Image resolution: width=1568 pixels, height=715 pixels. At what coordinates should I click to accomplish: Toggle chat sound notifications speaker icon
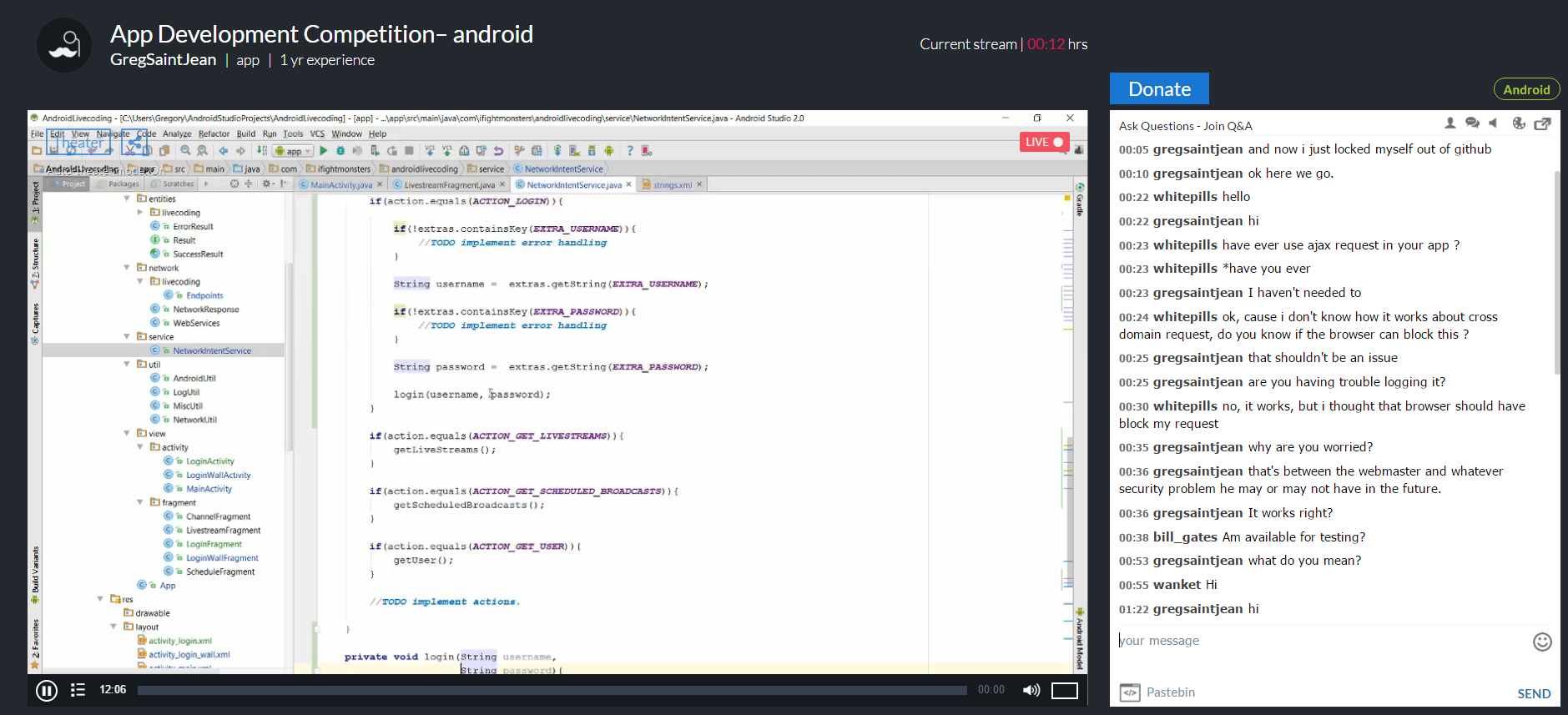pos(1494,123)
